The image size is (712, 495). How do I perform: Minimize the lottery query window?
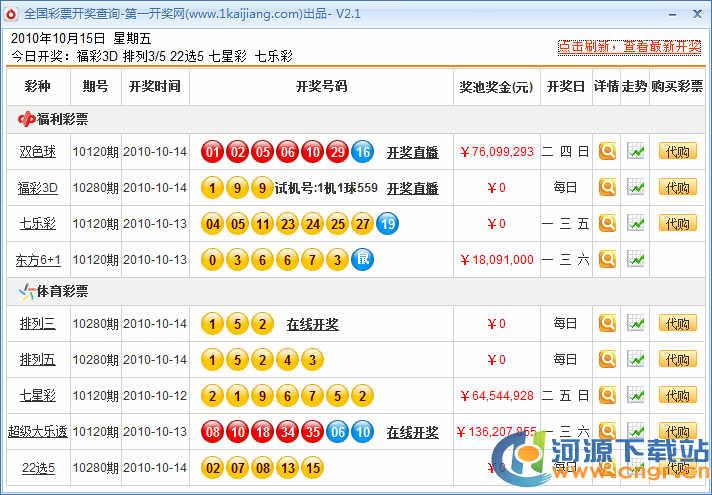click(x=673, y=15)
